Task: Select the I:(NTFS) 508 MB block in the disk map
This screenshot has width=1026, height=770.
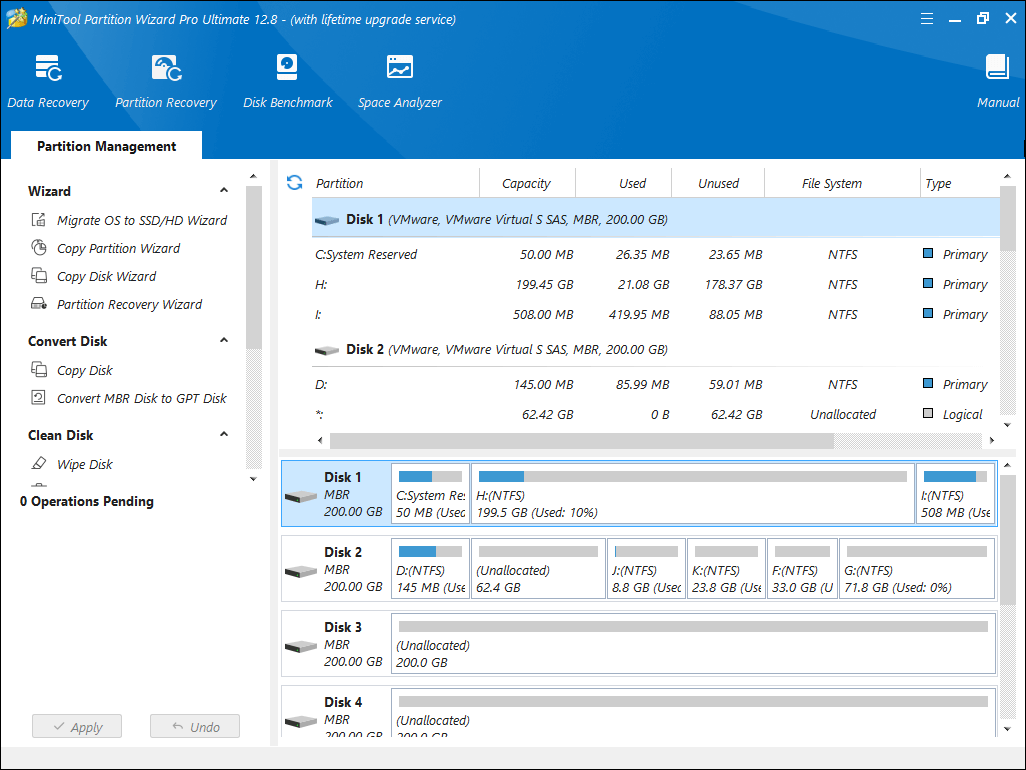Action: tap(955, 494)
